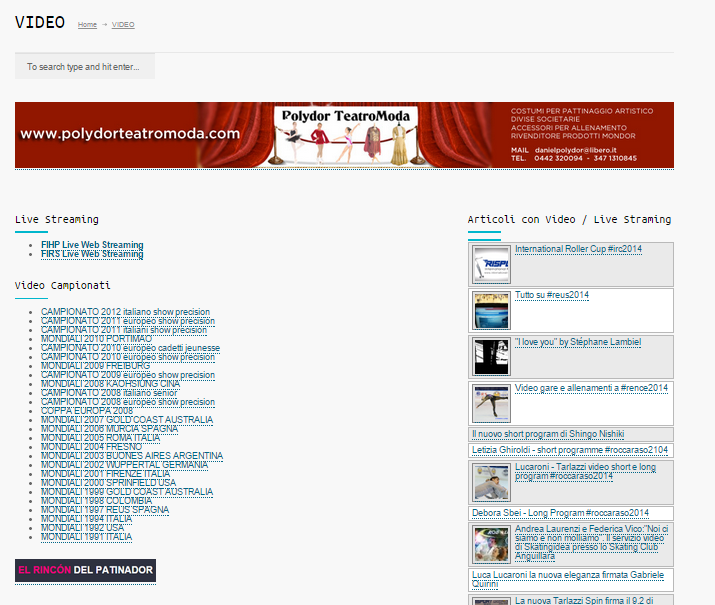Open MONDIALI 2002 WUPPERTAL GERMANIA
Image resolution: width=715 pixels, height=605 pixels.
[124, 465]
